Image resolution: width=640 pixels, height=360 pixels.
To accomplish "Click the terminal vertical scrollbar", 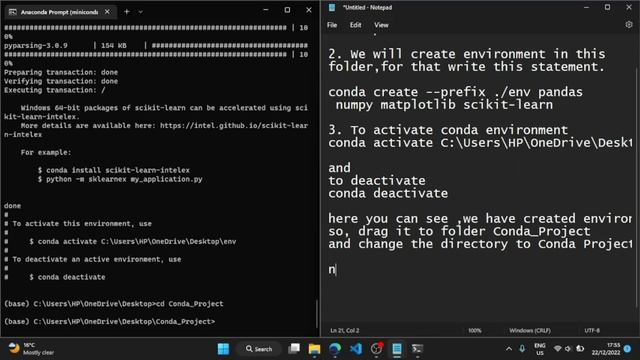I will tap(317, 314).
